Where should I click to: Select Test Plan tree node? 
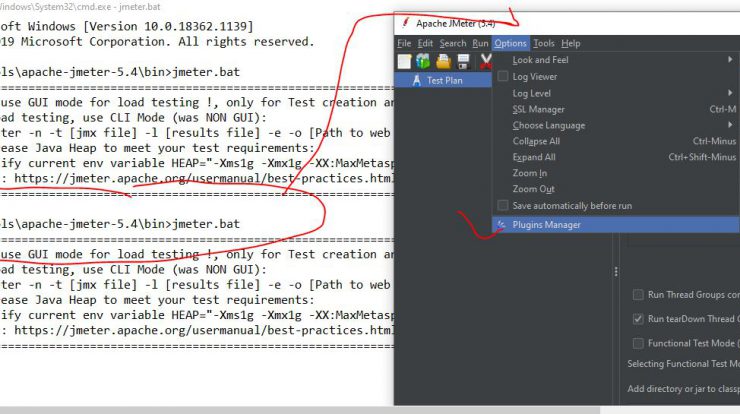click(x=443, y=80)
